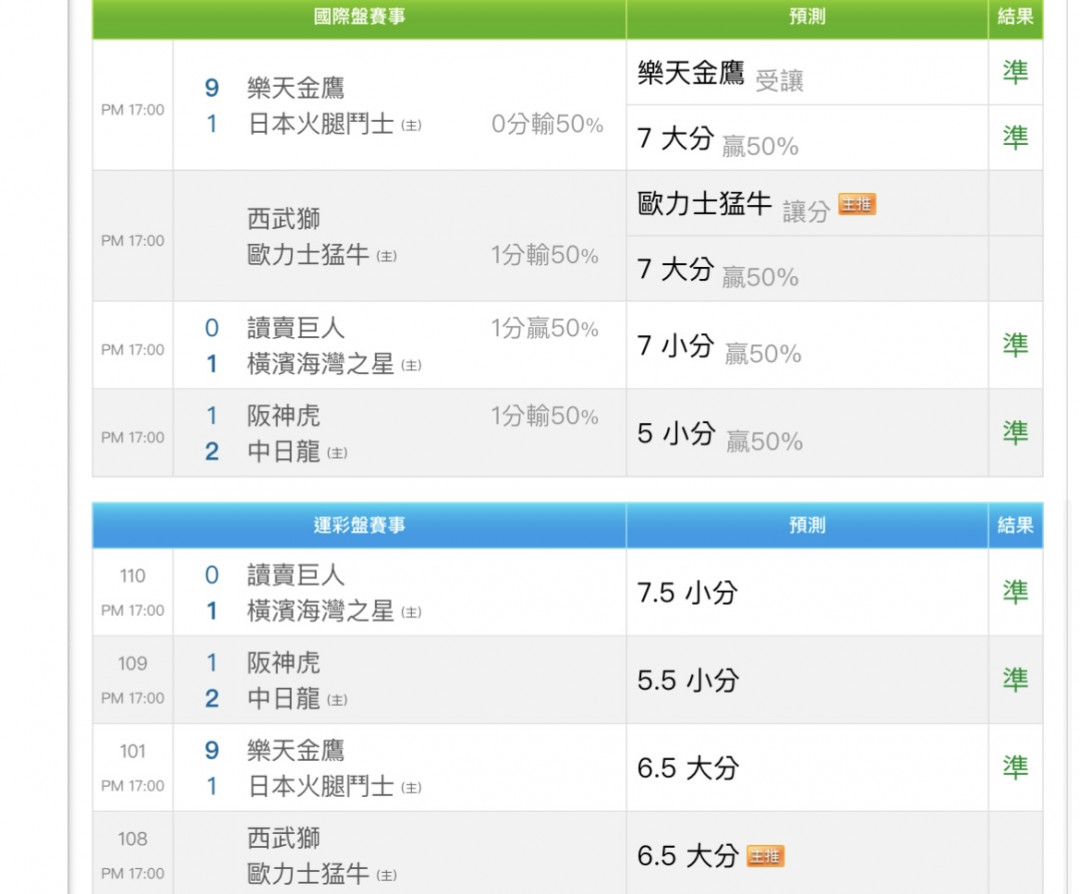Click the 準 result for 7.5 小分

click(1016, 592)
